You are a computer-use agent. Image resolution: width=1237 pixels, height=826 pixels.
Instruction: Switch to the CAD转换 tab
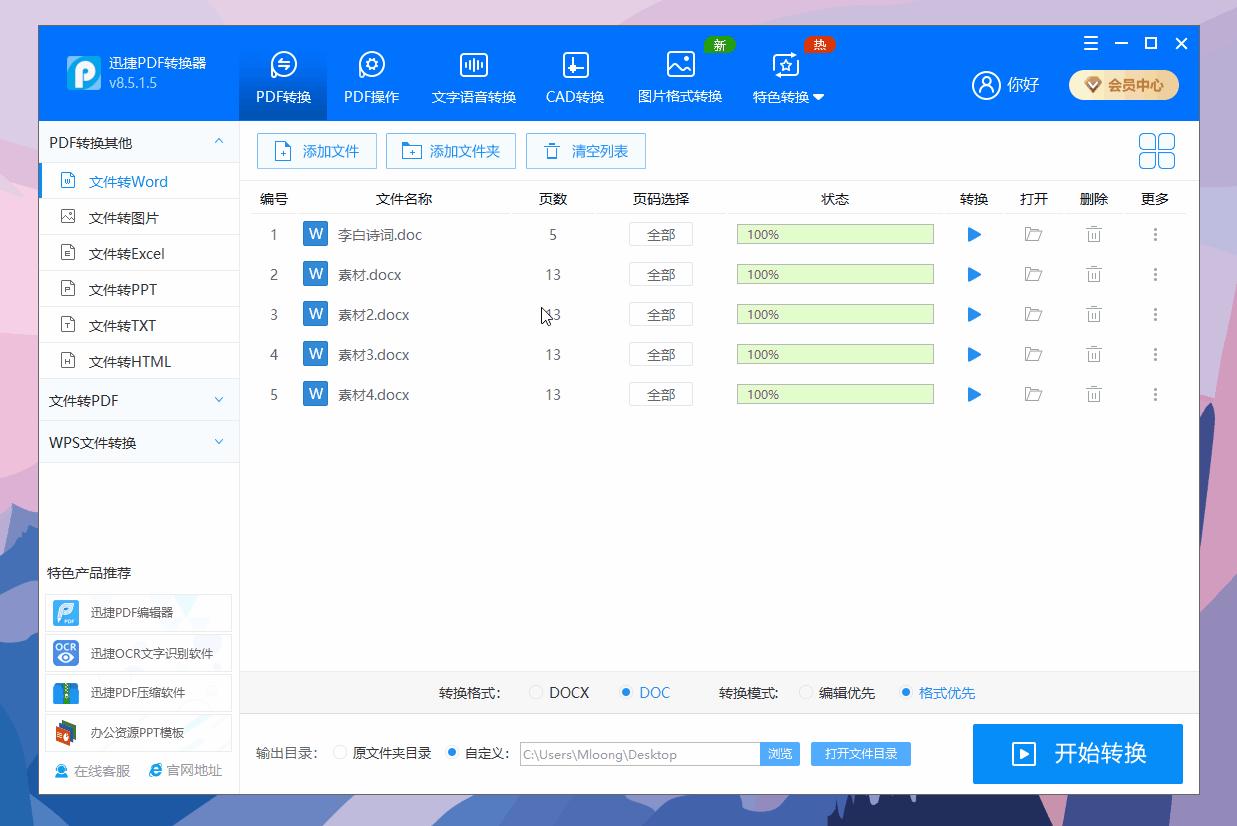(x=575, y=79)
